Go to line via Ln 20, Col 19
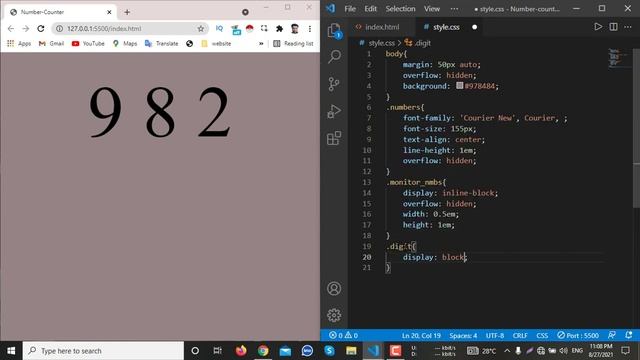The image size is (640, 360). 421,335
